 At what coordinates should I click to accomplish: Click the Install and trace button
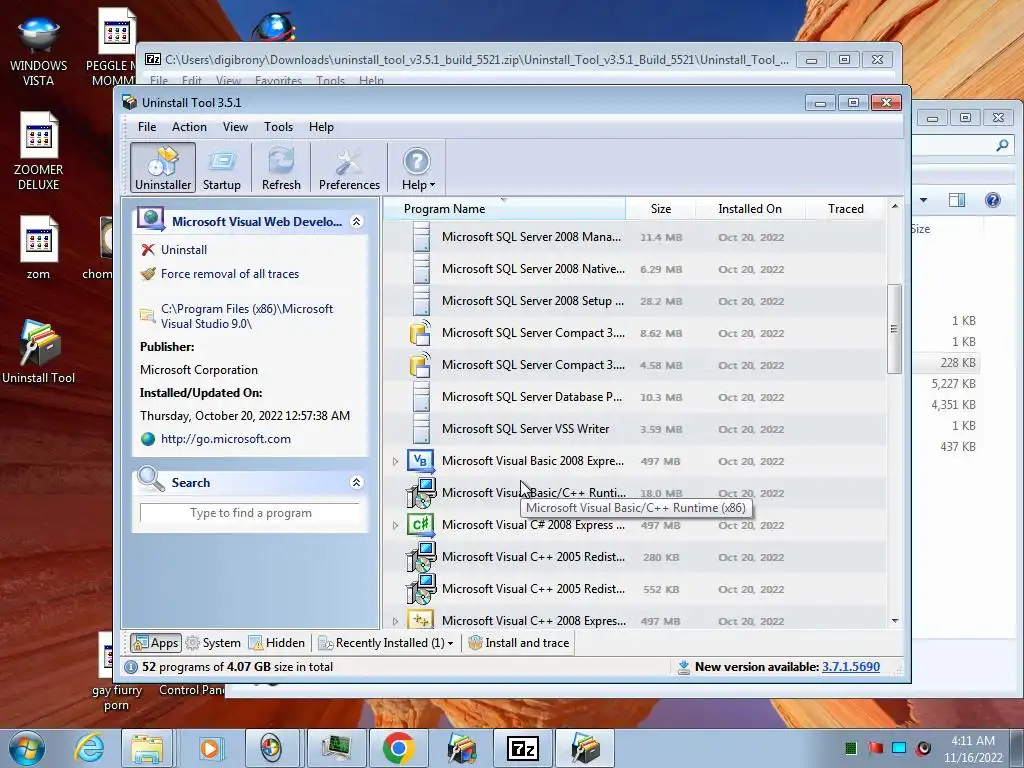coord(519,643)
